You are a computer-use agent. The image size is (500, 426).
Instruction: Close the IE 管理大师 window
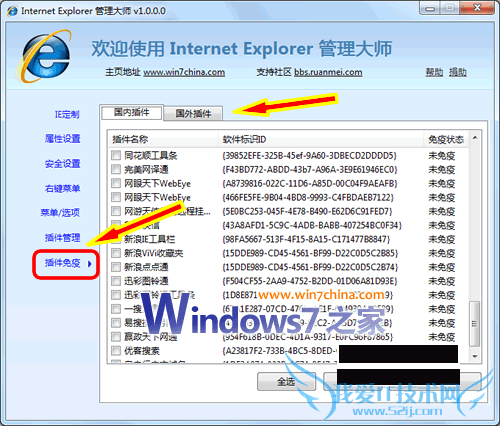(477, 8)
